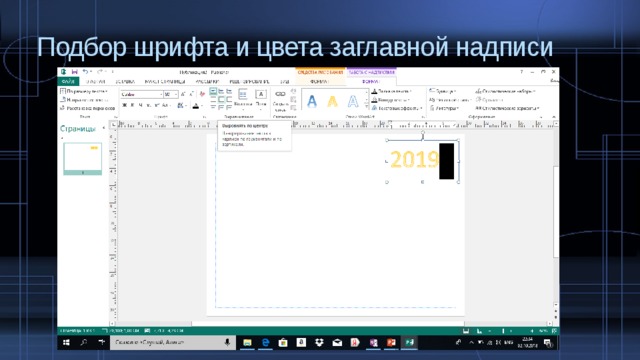The height and width of the screenshot is (360, 640).
Task: Choose the yellow WordArt style A
Action: pos(333,101)
